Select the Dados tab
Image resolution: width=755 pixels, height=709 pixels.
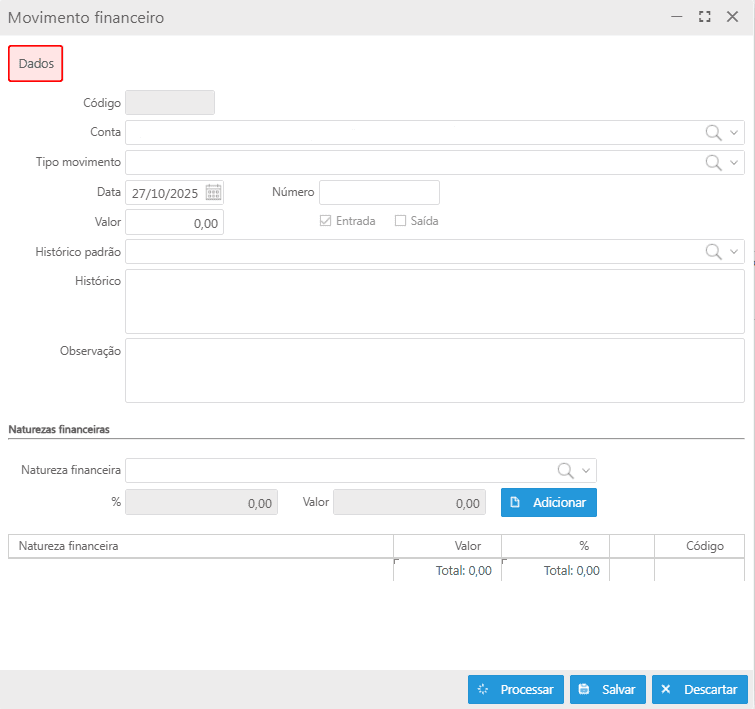click(36, 63)
